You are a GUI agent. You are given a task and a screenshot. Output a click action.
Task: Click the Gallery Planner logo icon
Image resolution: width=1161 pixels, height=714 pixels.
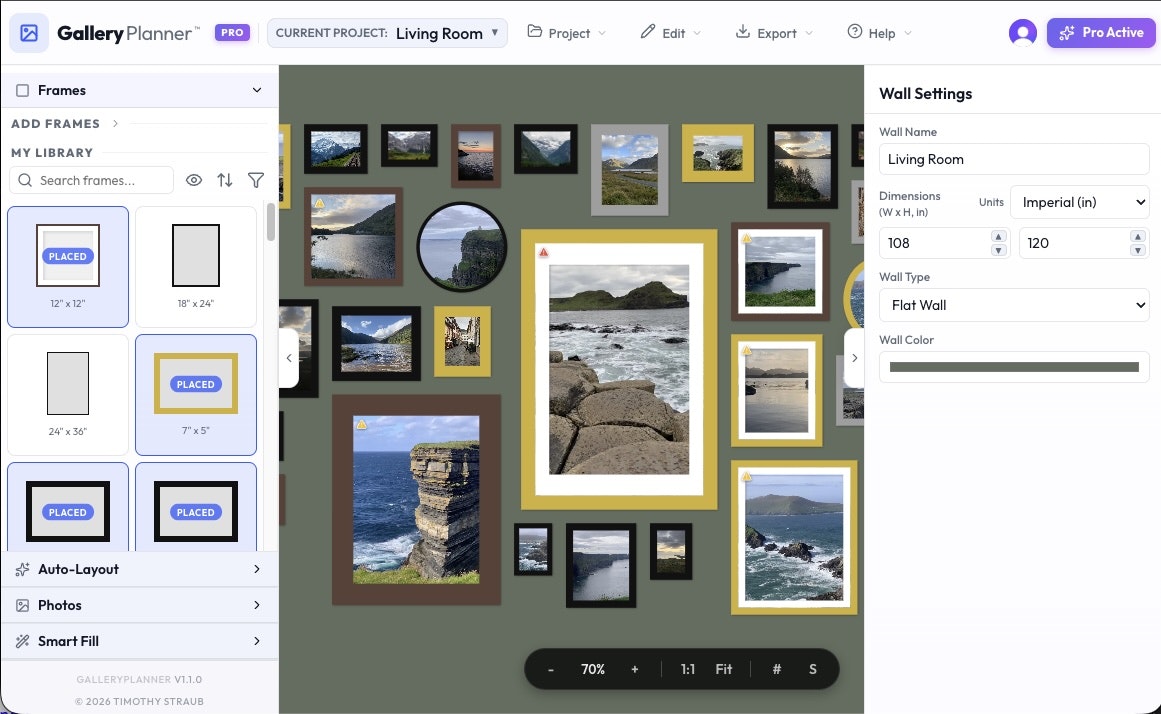28,32
